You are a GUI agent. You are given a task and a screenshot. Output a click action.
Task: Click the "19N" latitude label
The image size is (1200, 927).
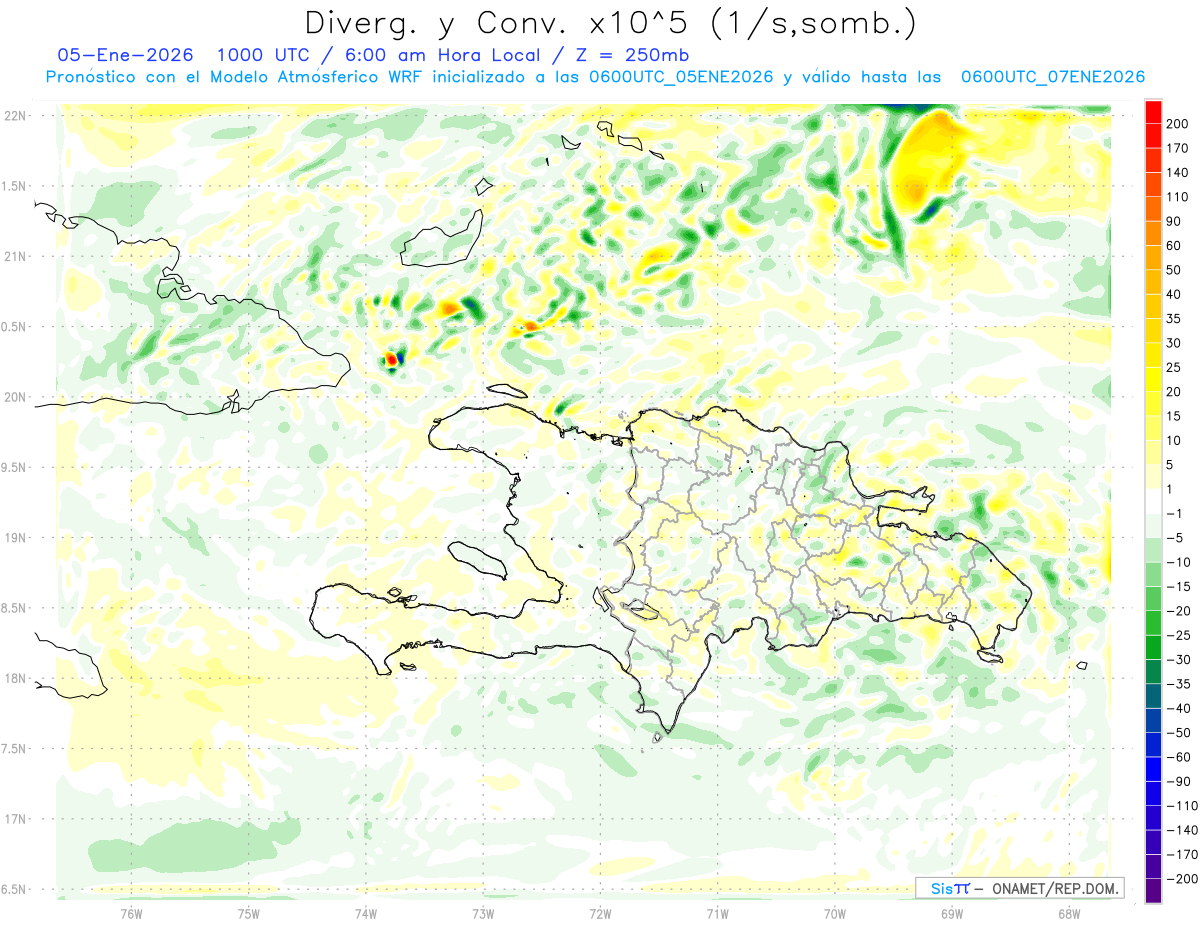click(15, 538)
